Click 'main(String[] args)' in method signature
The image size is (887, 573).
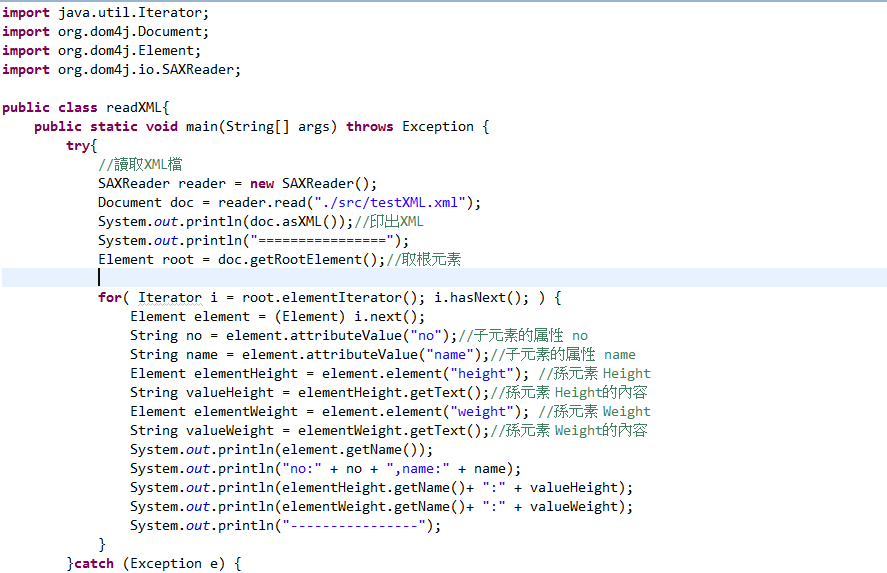(261, 127)
